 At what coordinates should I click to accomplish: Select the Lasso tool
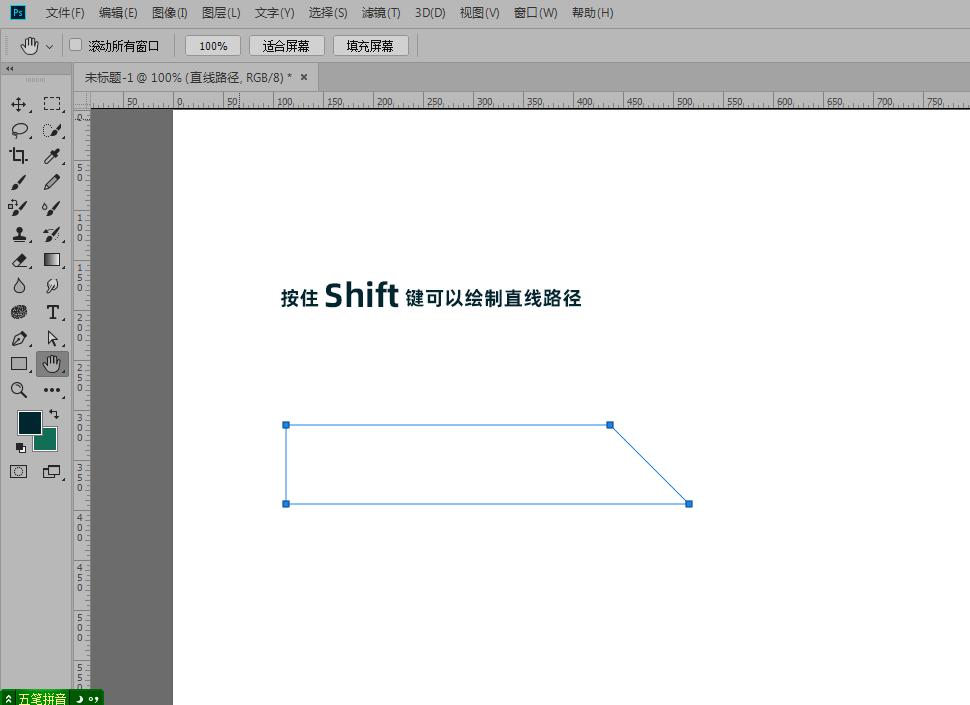coord(19,130)
